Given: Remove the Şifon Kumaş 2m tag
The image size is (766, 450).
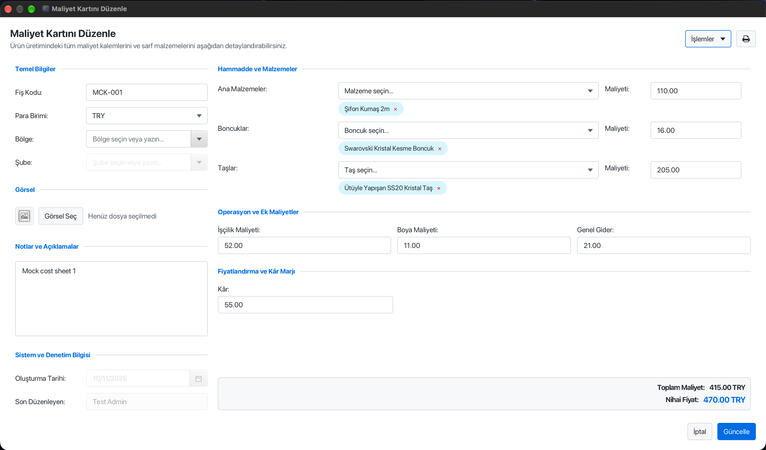Looking at the screenshot, I should [x=395, y=109].
